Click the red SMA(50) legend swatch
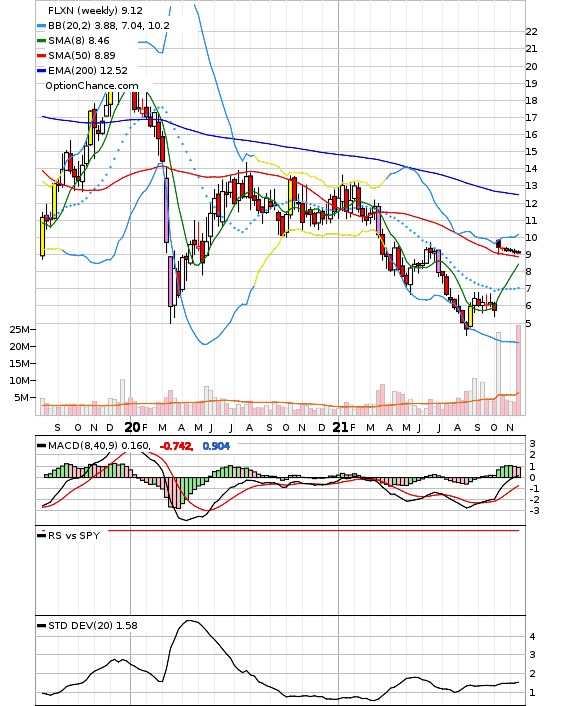 [x=41, y=55]
